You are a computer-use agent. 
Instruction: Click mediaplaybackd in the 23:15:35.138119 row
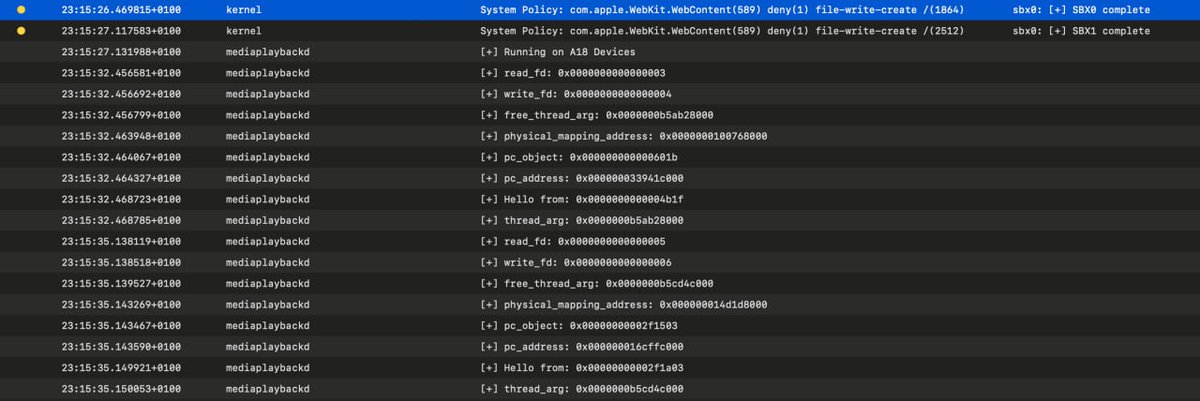click(268, 241)
